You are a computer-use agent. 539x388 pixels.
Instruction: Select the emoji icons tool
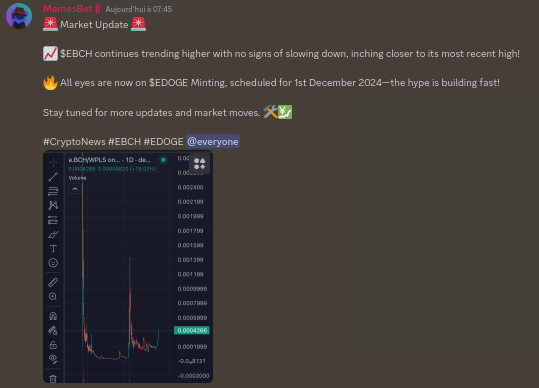(53, 263)
